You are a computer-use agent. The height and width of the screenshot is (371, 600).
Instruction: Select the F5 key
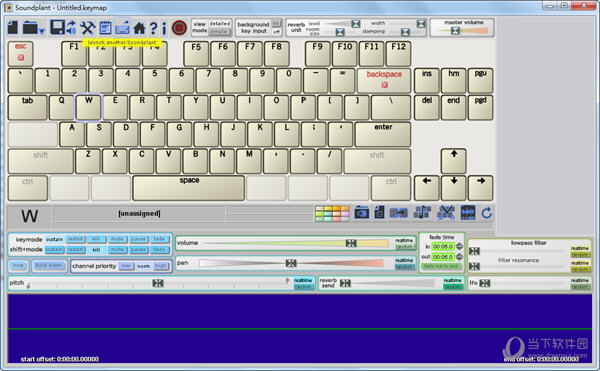pyautogui.click(x=196, y=54)
